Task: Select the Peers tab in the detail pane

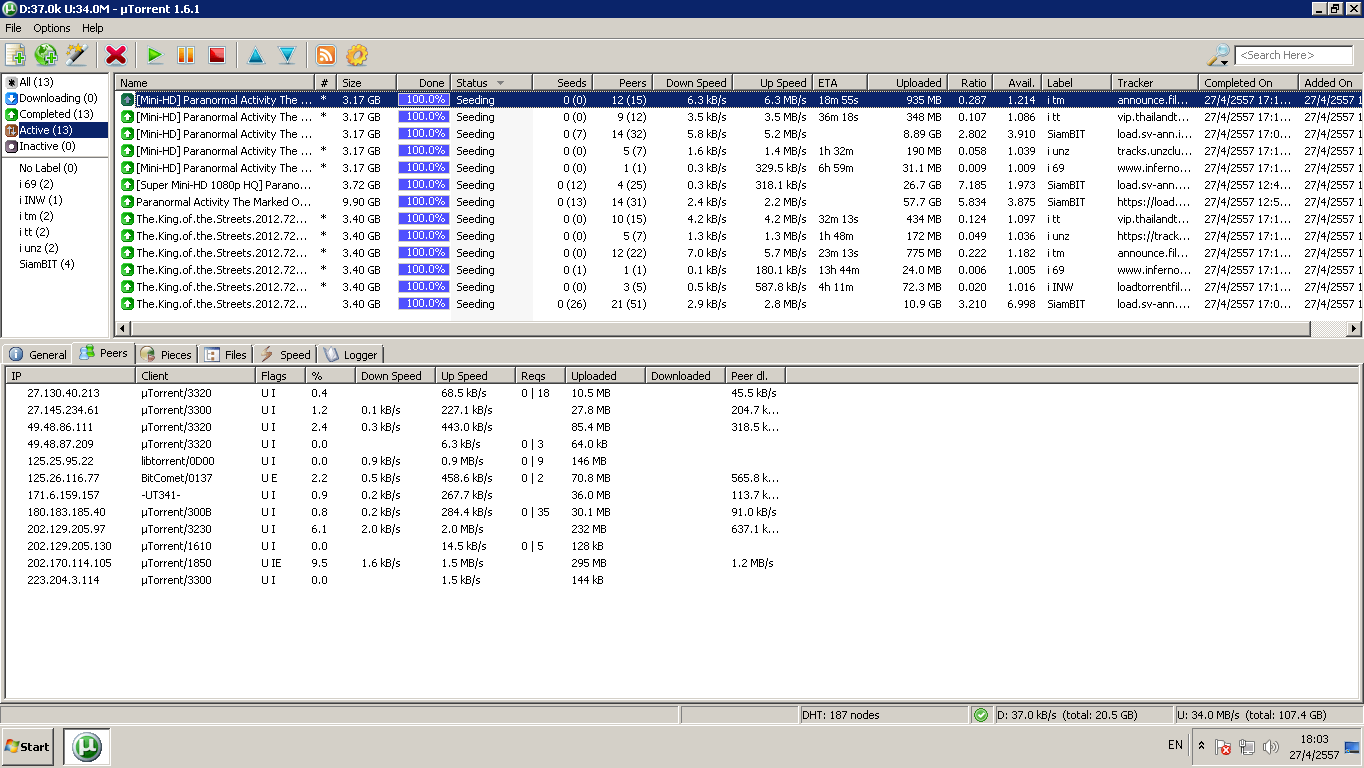Action: [x=103, y=353]
